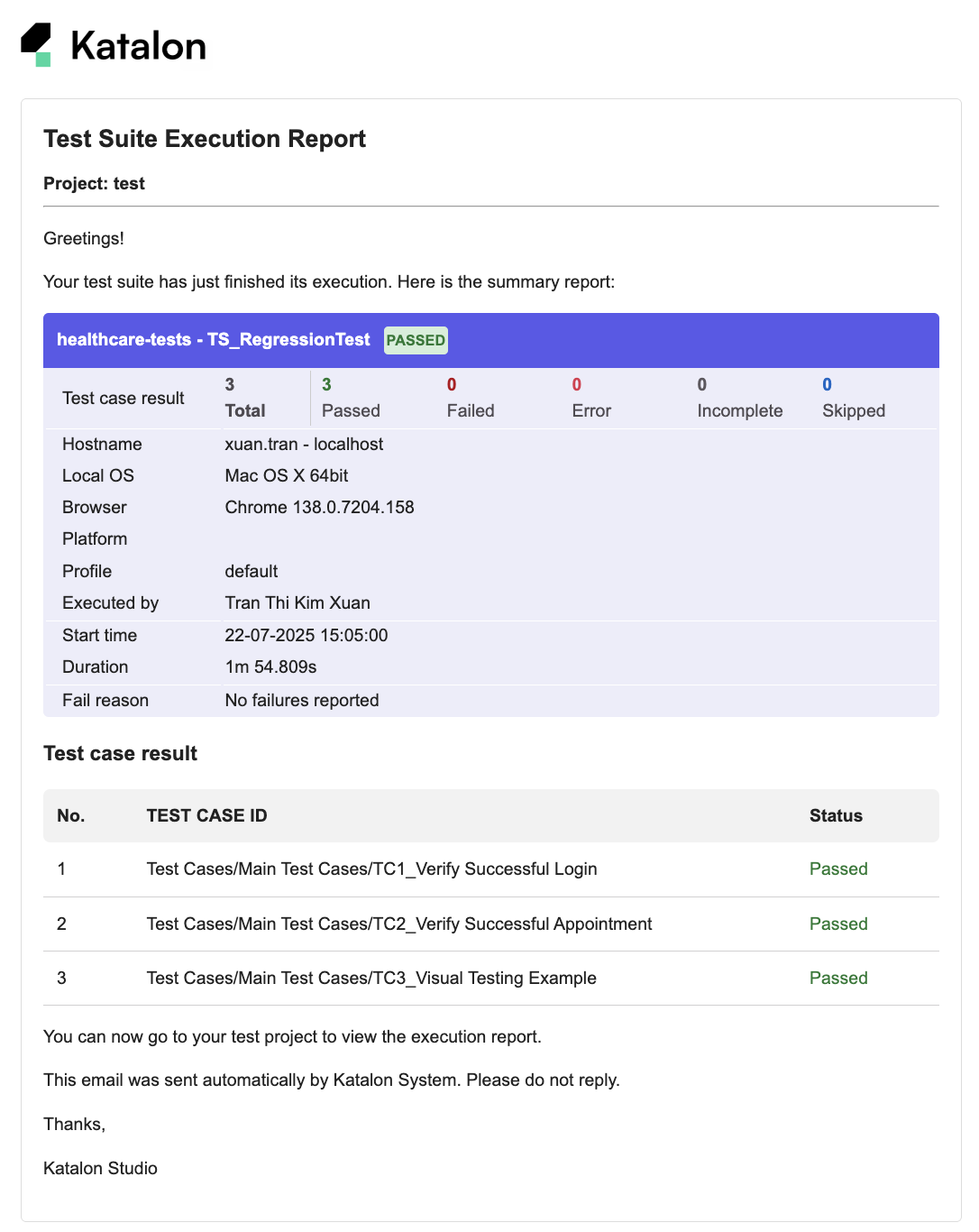979x1232 pixels.
Task: Select the Local OS value Mac OS X 64bit
Action: (287, 476)
